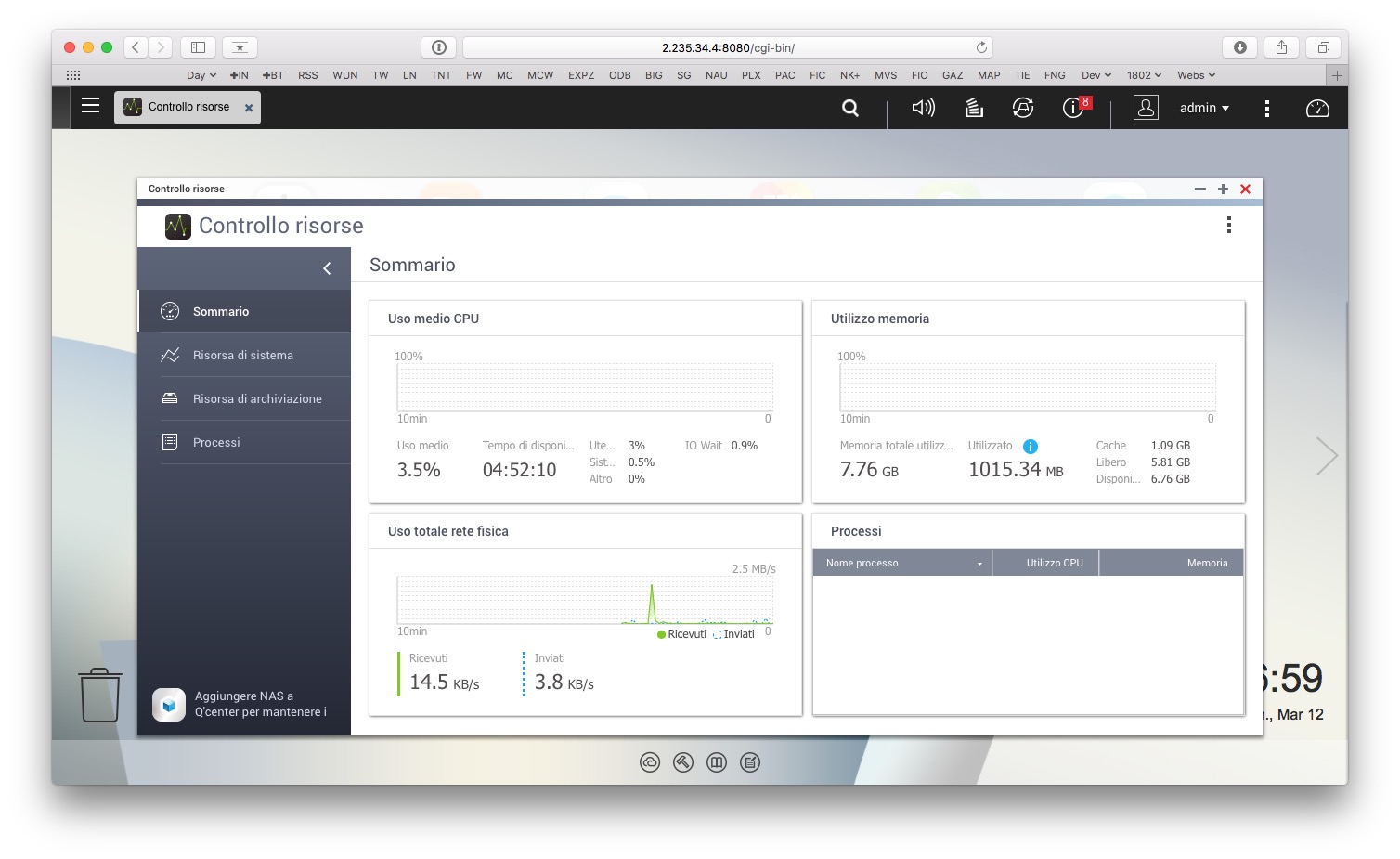Screen dimensions: 1400x859
Task: Click the info icon next to Utilizzato
Action: coord(1030,447)
